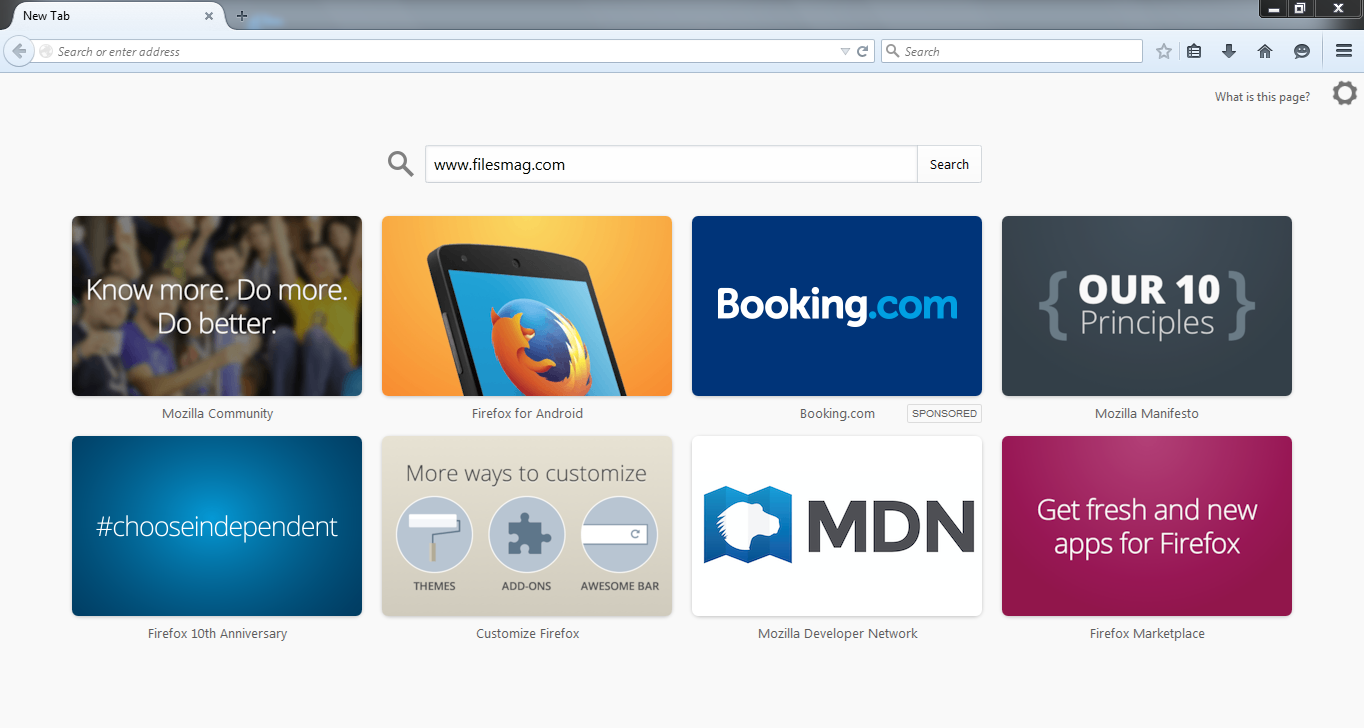Click the 'Mozilla Manifesto' caption text

click(1147, 414)
